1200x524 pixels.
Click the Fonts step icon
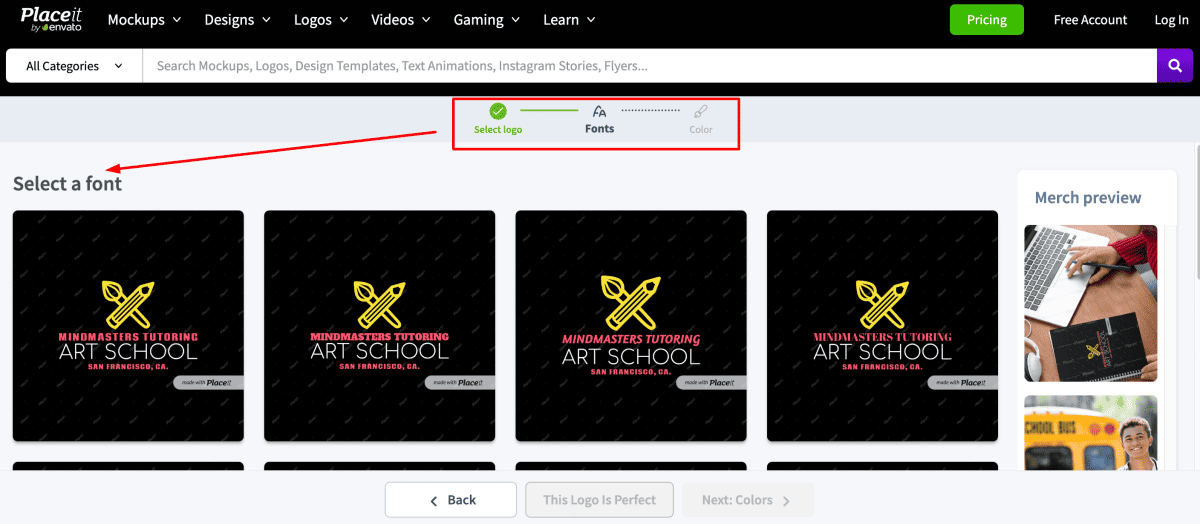599,112
